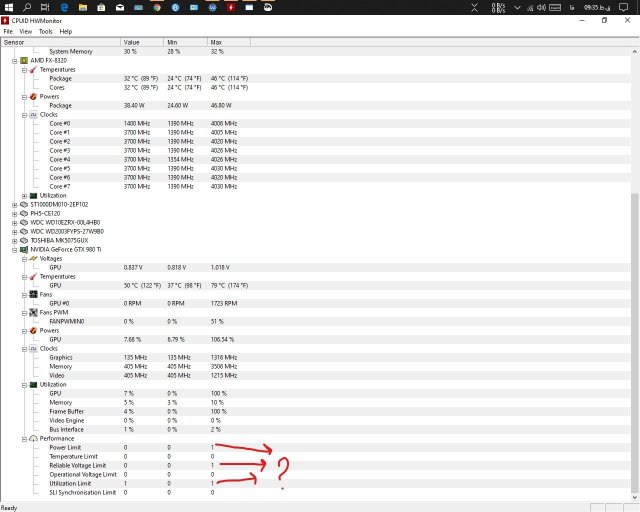Click the GPU Performance gauge icon
This screenshot has height=512, width=640.
32,438
